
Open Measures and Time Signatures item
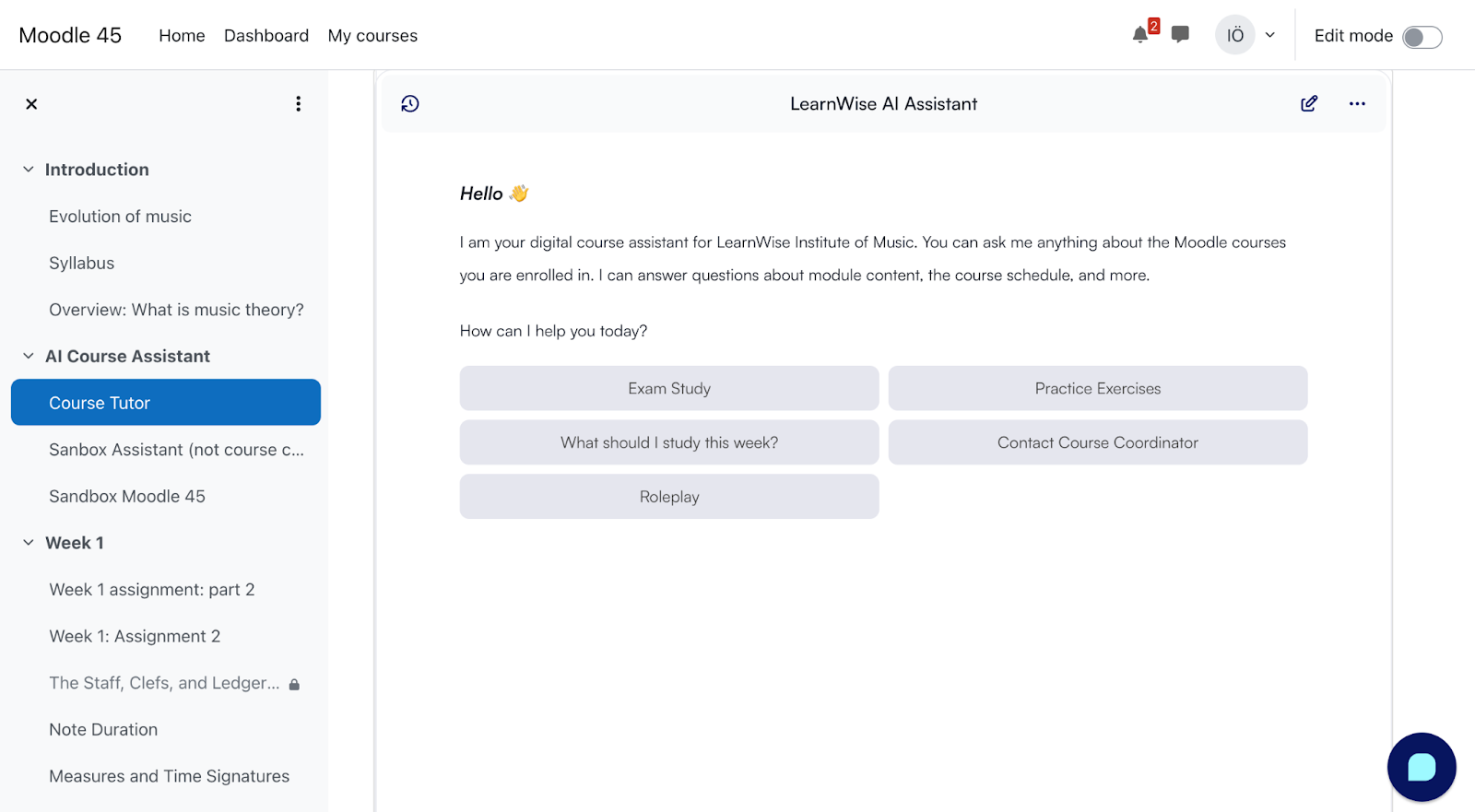click(170, 776)
